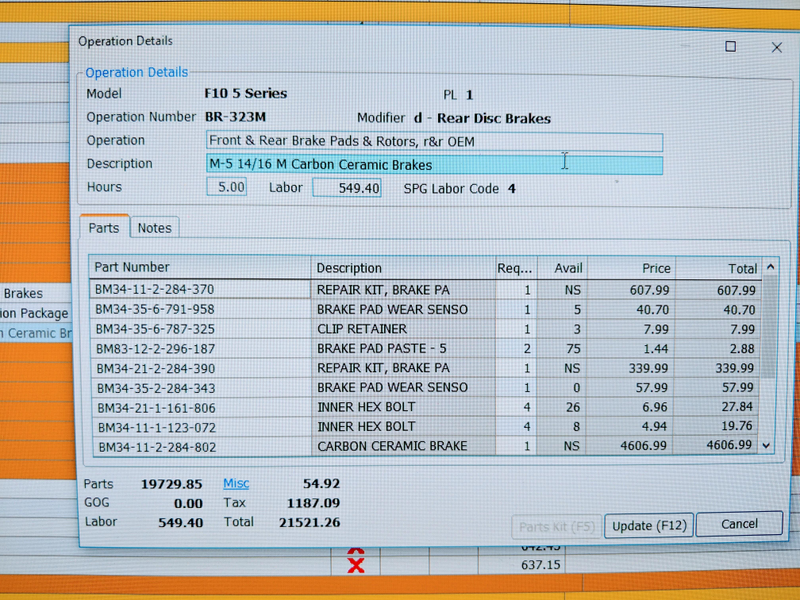Screen dimensions: 800x600
Task: Click the Misc amount 54.92
Action: click(321, 484)
